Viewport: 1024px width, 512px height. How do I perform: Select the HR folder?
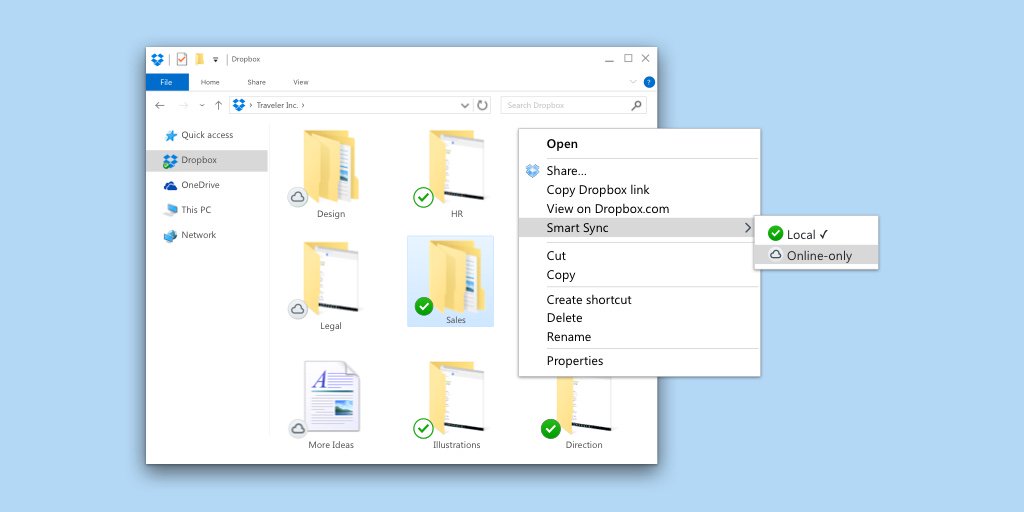click(x=456, y=174)
